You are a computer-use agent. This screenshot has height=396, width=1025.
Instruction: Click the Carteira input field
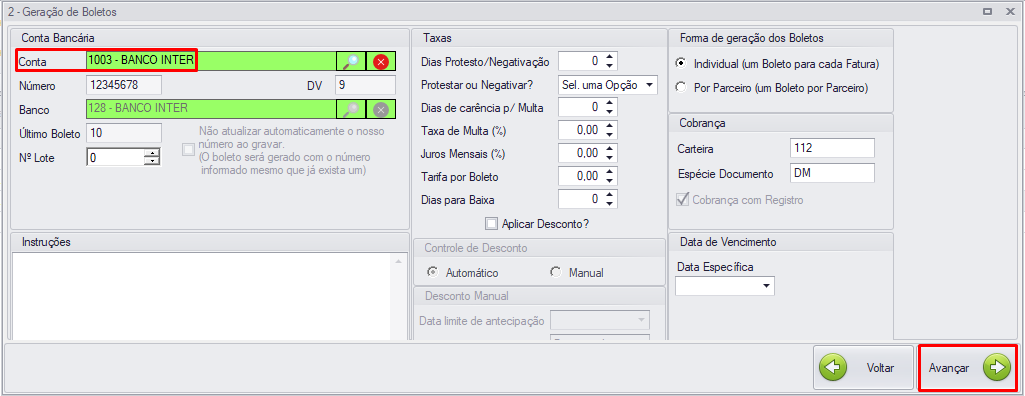[832, 148]
